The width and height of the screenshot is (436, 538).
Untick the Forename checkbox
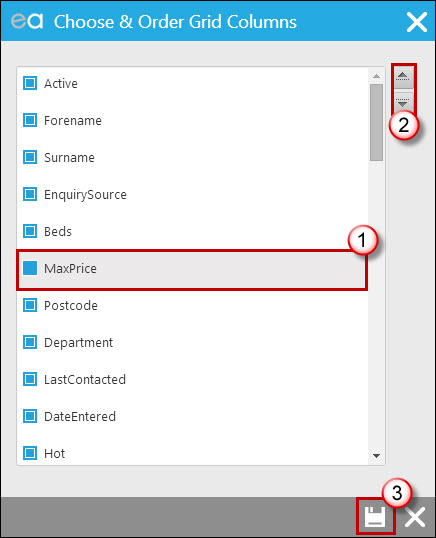(30, 120)
